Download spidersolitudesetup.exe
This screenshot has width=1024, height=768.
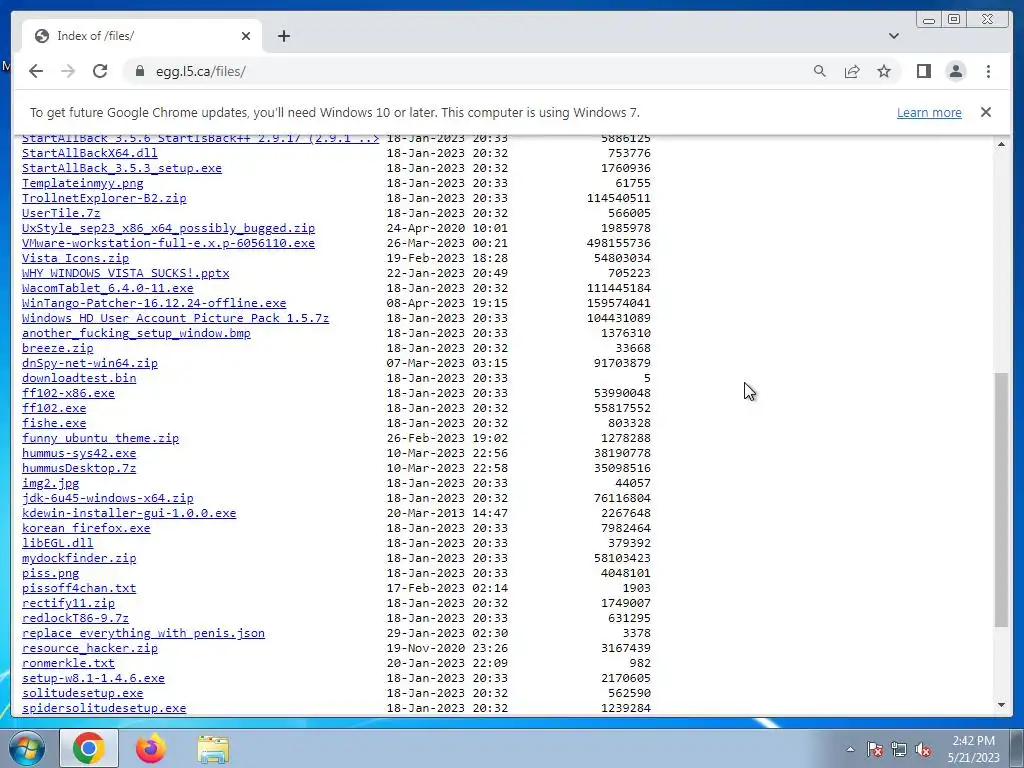click(x=104, y=709)
